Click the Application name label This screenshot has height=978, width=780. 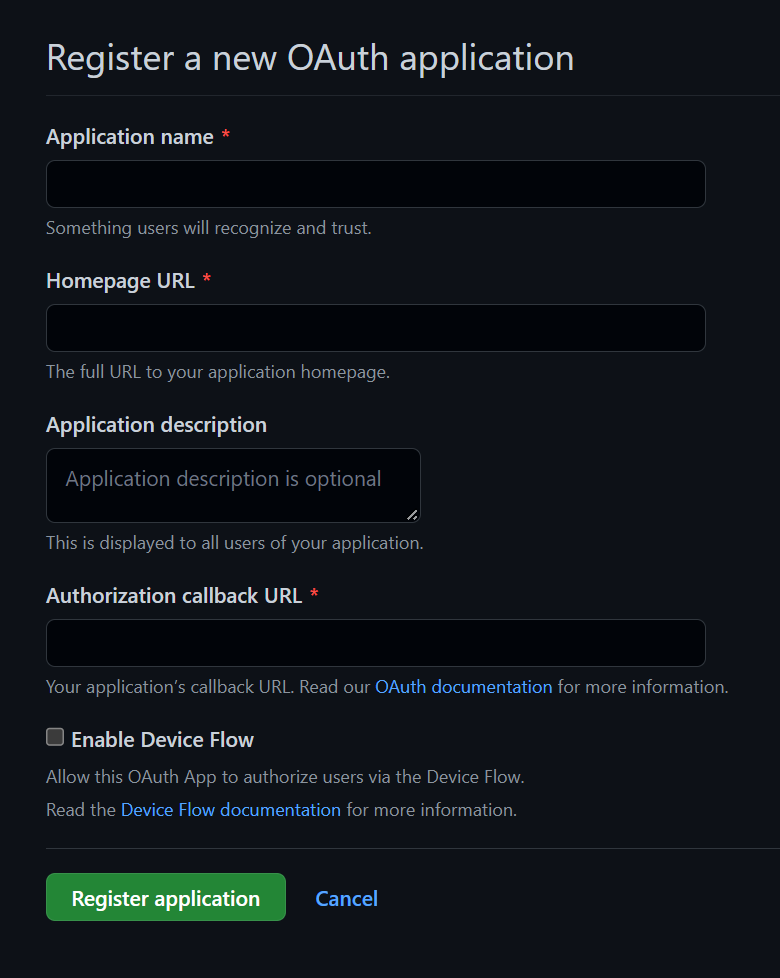[129, 137]
